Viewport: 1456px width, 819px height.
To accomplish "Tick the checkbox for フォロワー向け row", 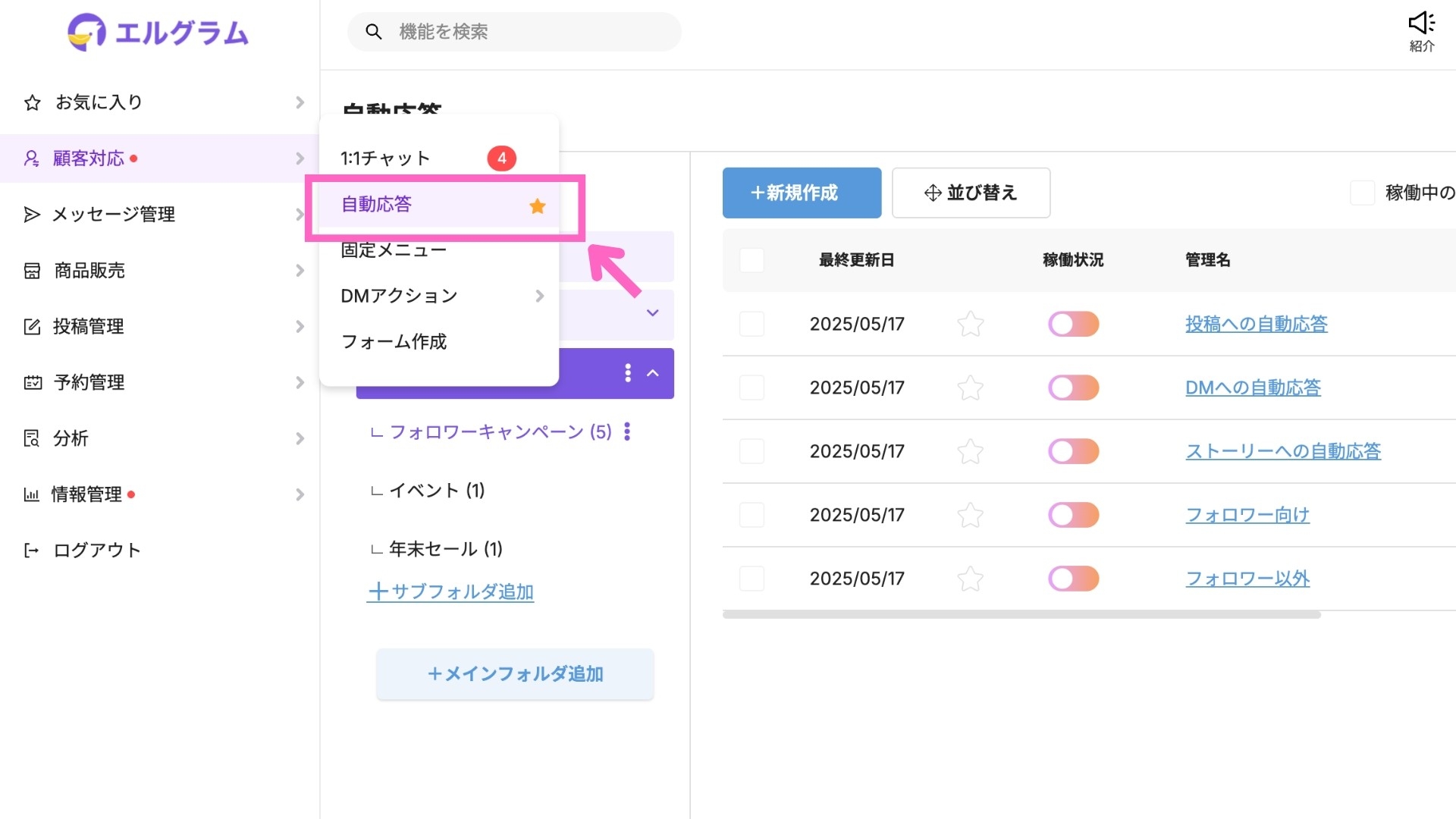I will tap(752, 516).
